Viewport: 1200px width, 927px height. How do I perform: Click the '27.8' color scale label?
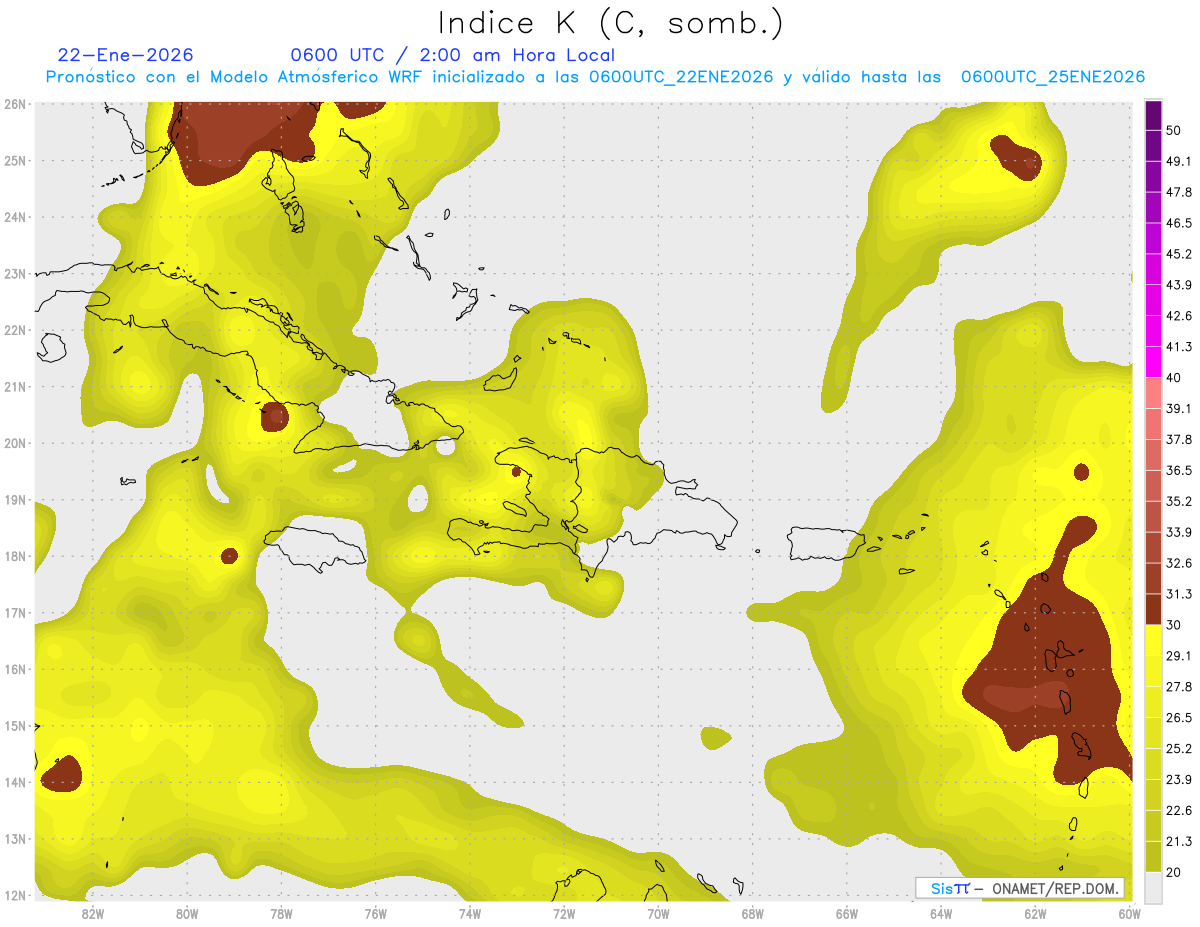[1178, 687]
